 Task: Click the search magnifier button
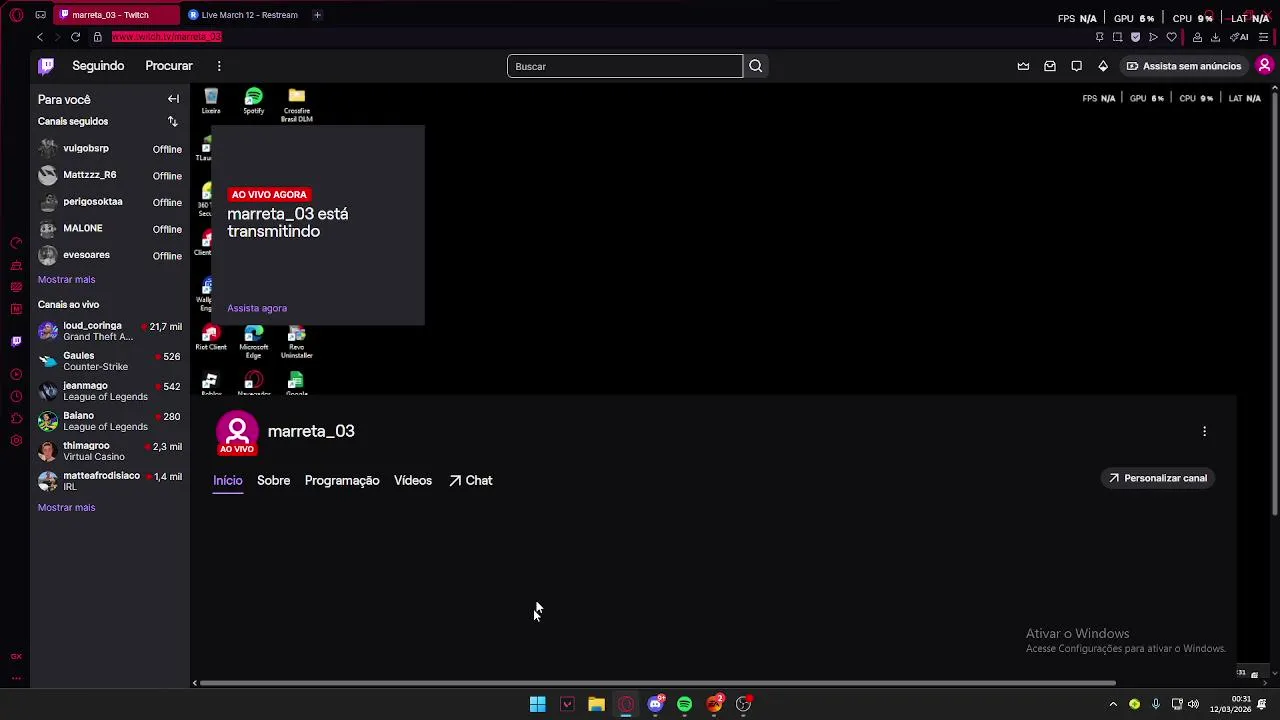pos(756,66)
